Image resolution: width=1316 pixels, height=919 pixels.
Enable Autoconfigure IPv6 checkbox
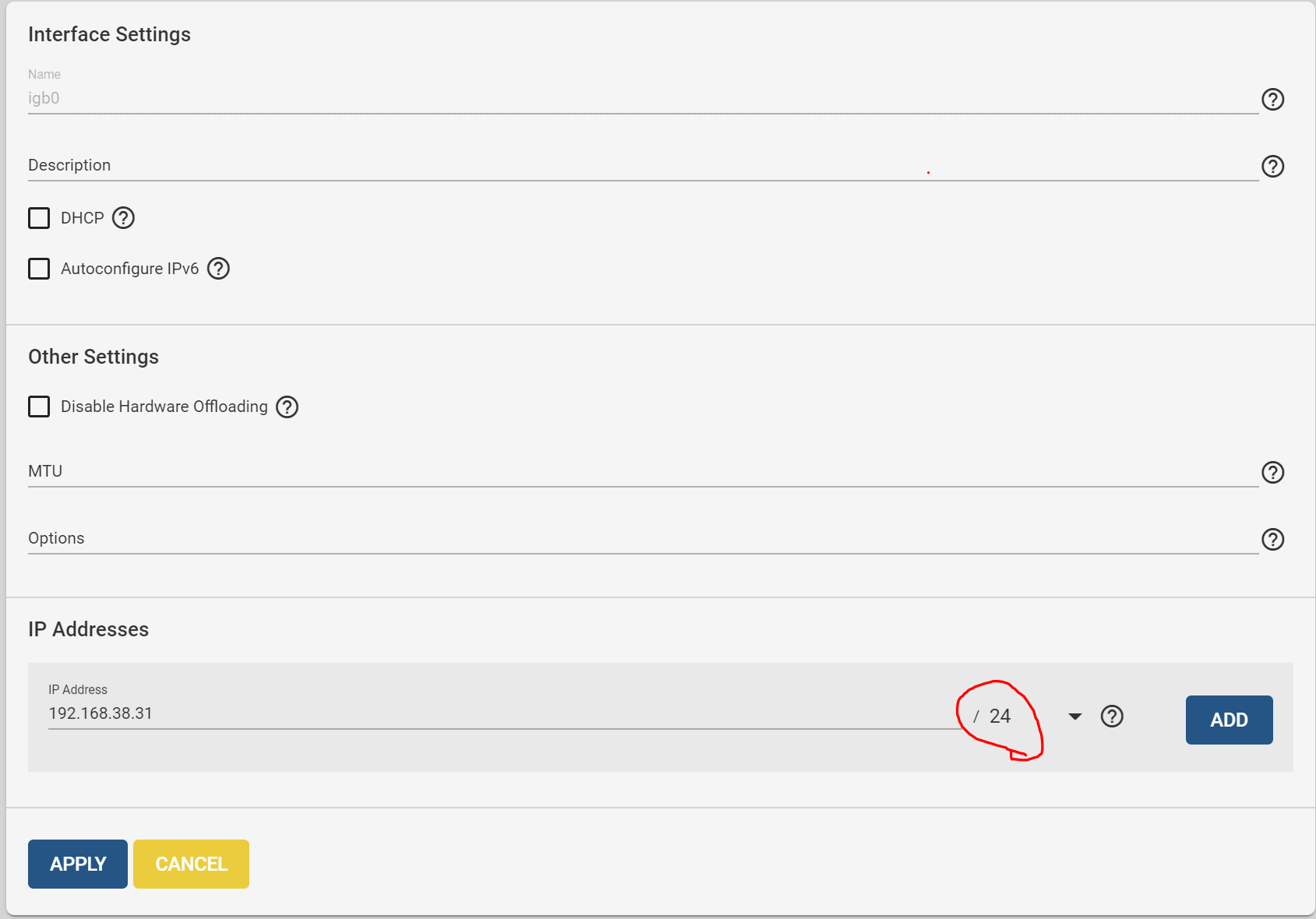39,268
